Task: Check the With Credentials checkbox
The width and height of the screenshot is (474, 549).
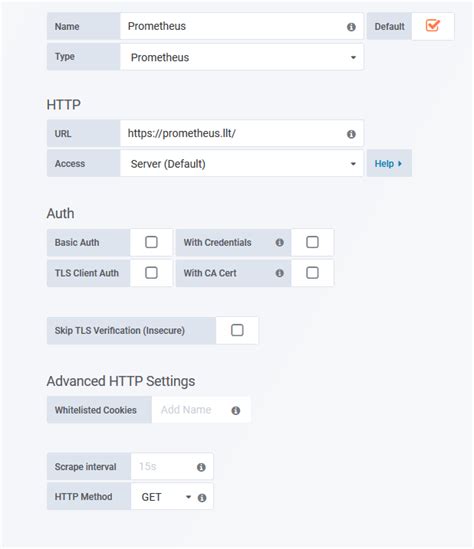Action: pos(312,242)
